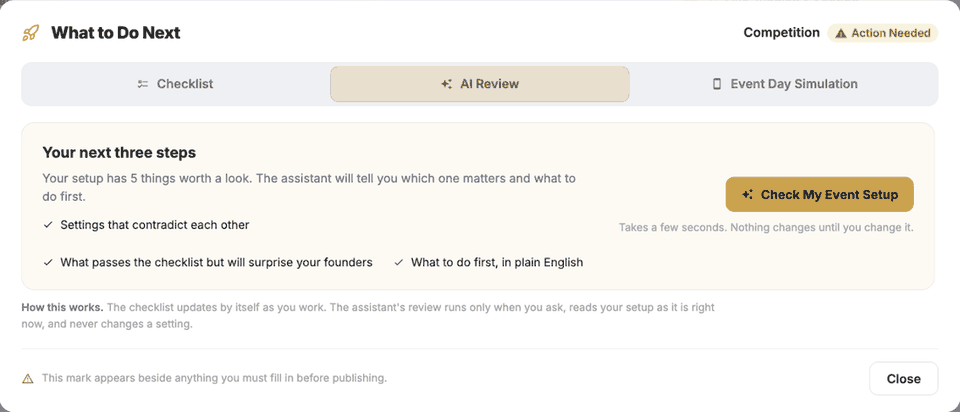This screenshot has height=412, width=960.
Task: Click the Your setup has 5 things description
Action: click(309, 188)
